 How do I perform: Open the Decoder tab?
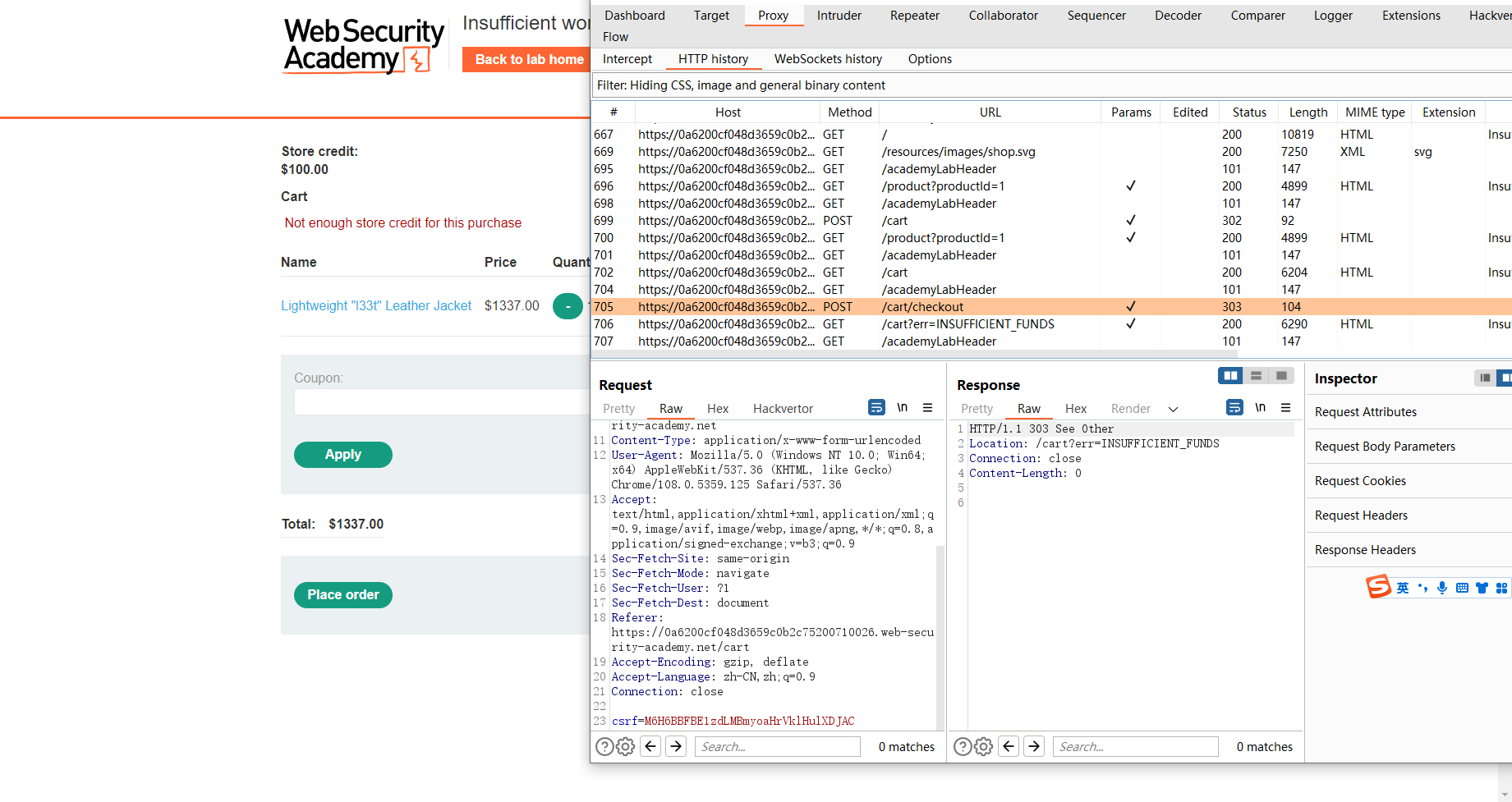click(1178, 16)
